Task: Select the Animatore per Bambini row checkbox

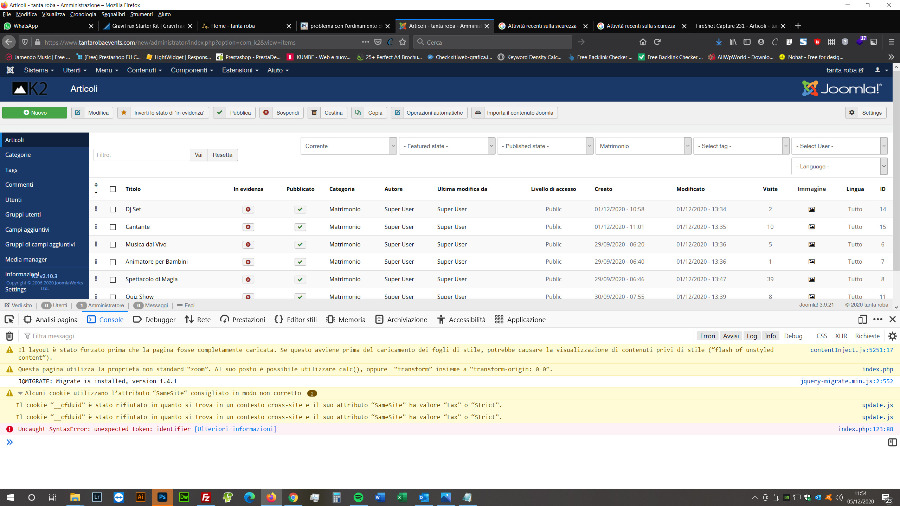Action: (x=113, y=262)
